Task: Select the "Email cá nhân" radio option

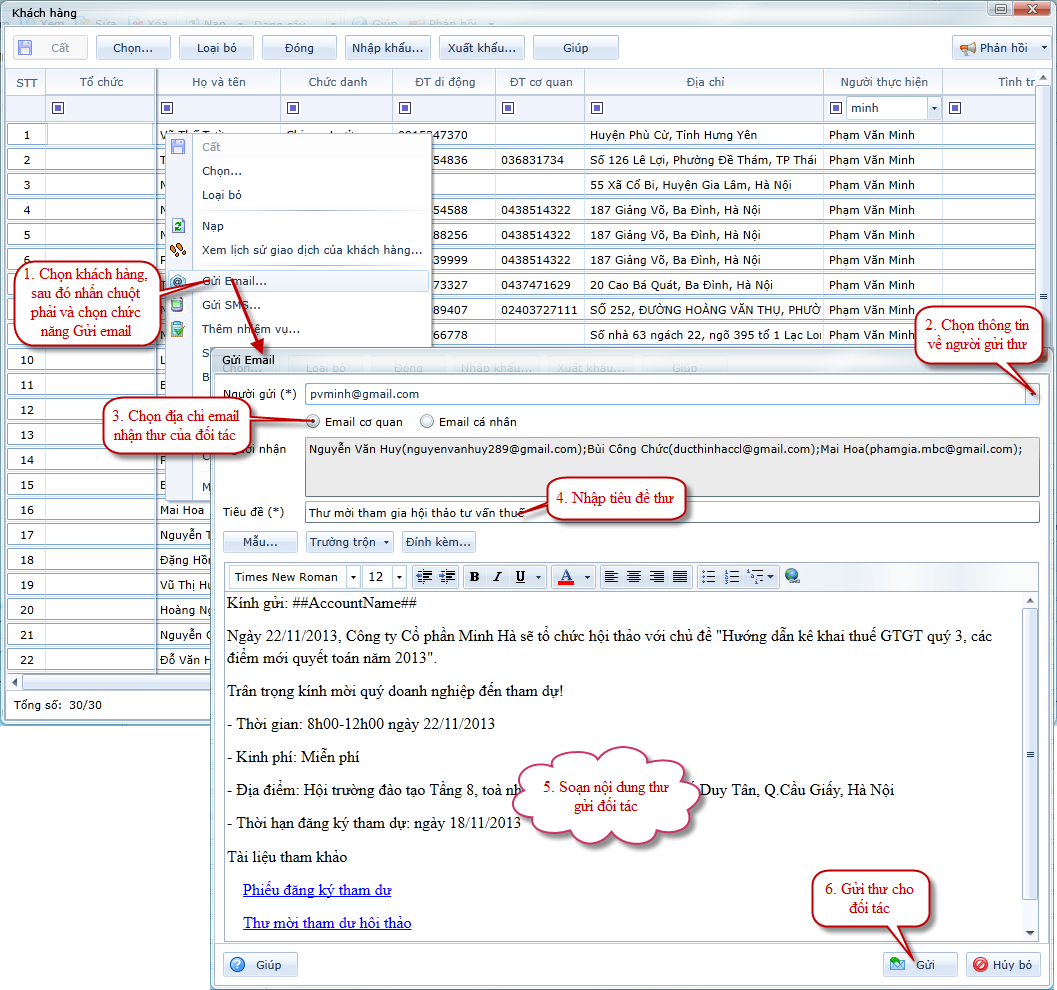Action: pyautogui.click(x=427, y=422)
